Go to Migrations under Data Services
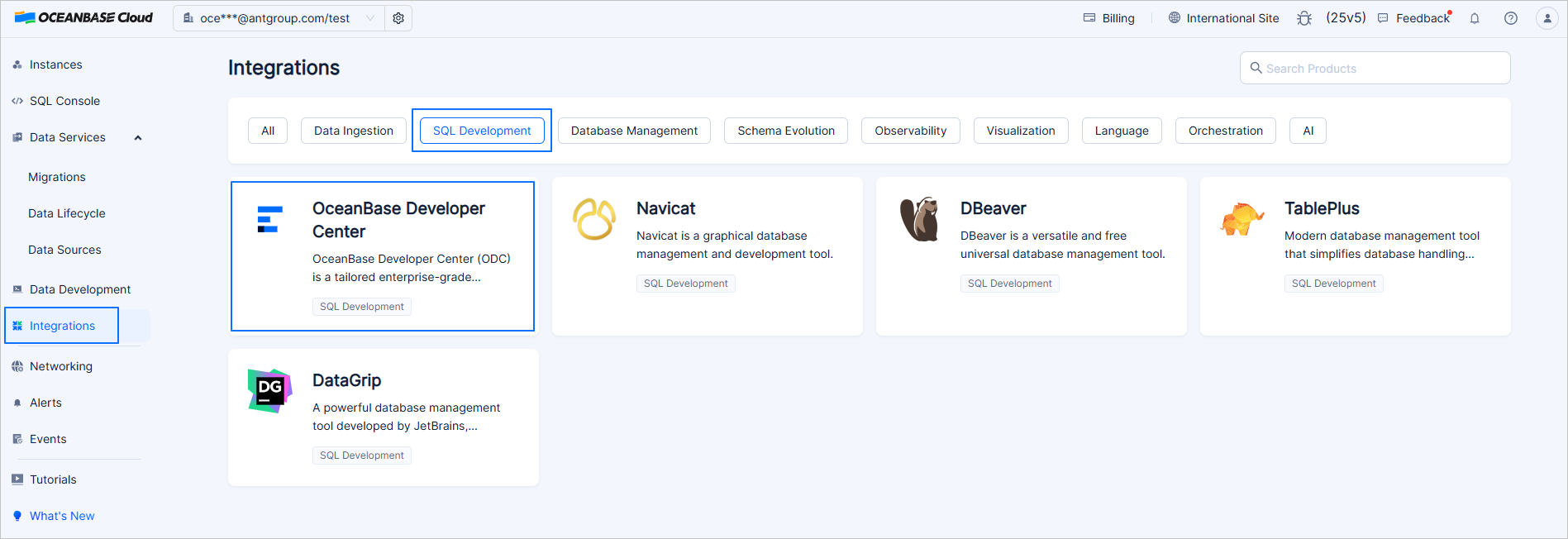Screen dimensions: 1568x539 [57, 177]
